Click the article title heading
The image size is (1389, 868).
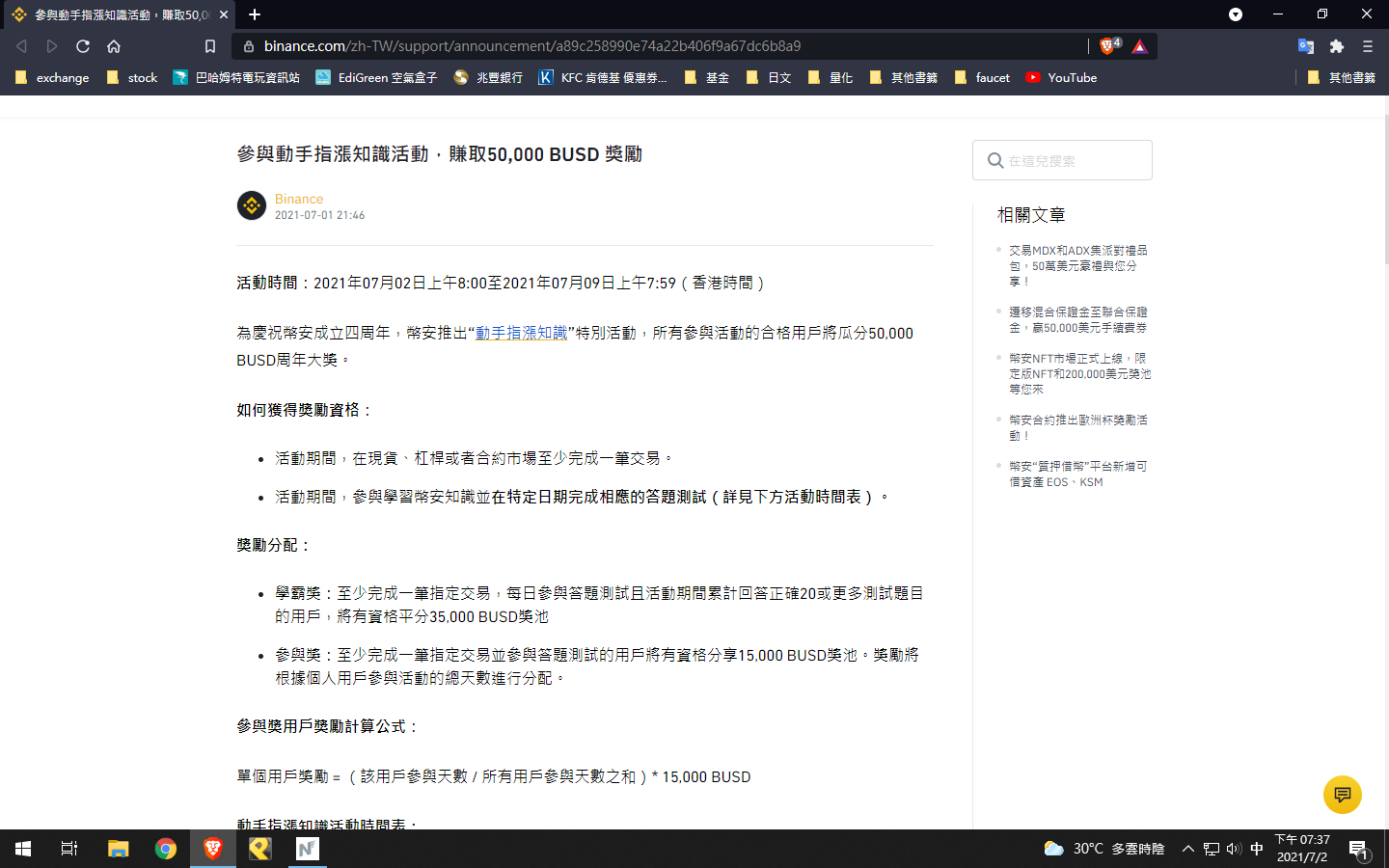pos(439,154)
